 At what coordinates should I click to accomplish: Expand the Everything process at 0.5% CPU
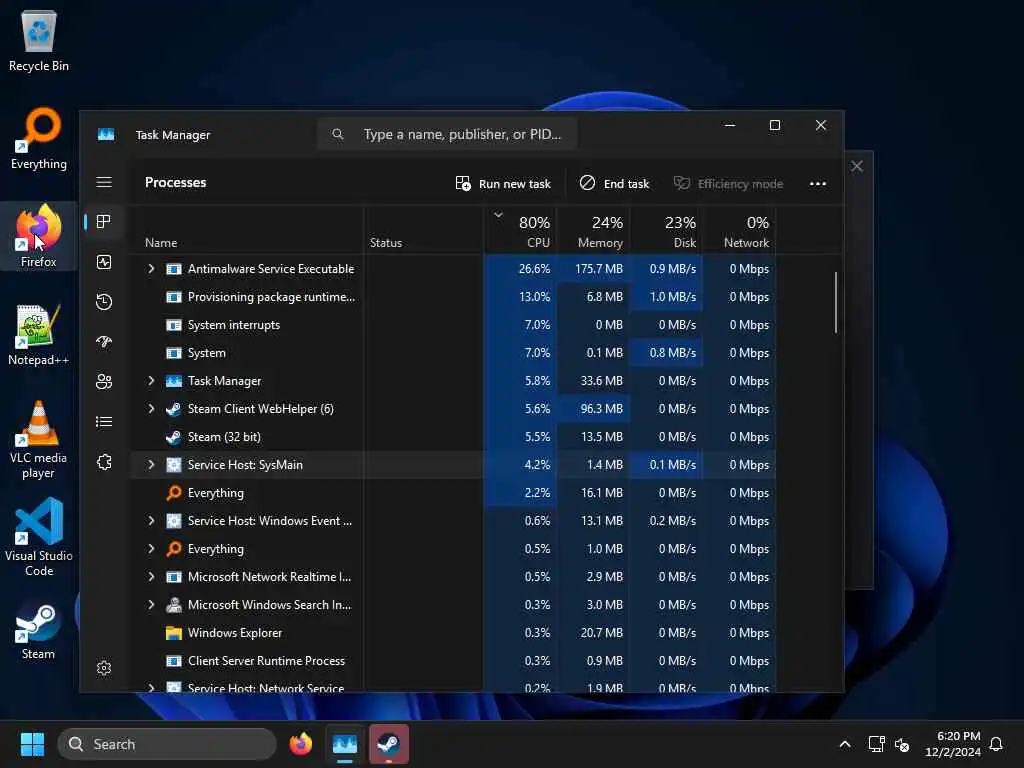[151, 549]
